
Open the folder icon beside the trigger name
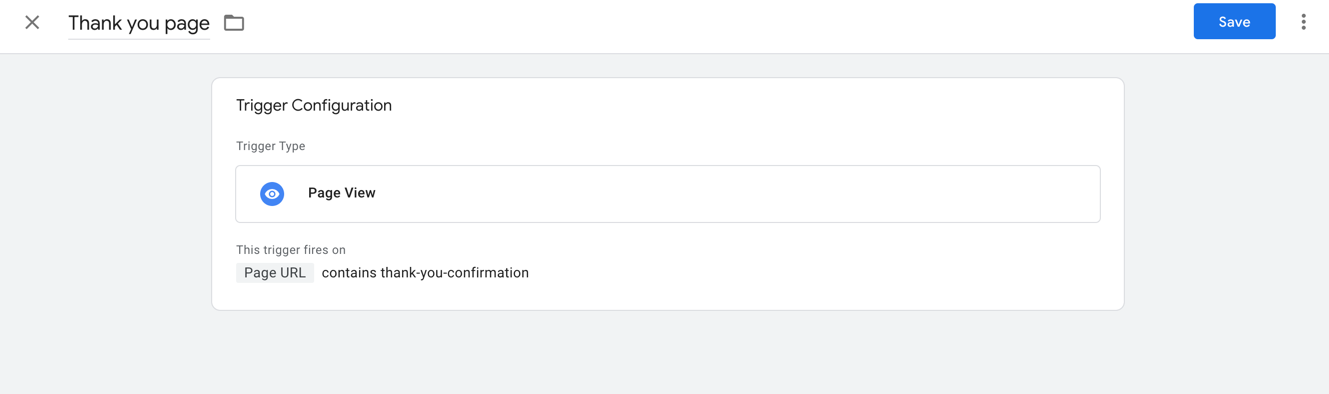pyautogui.click(x=234, y=22)
